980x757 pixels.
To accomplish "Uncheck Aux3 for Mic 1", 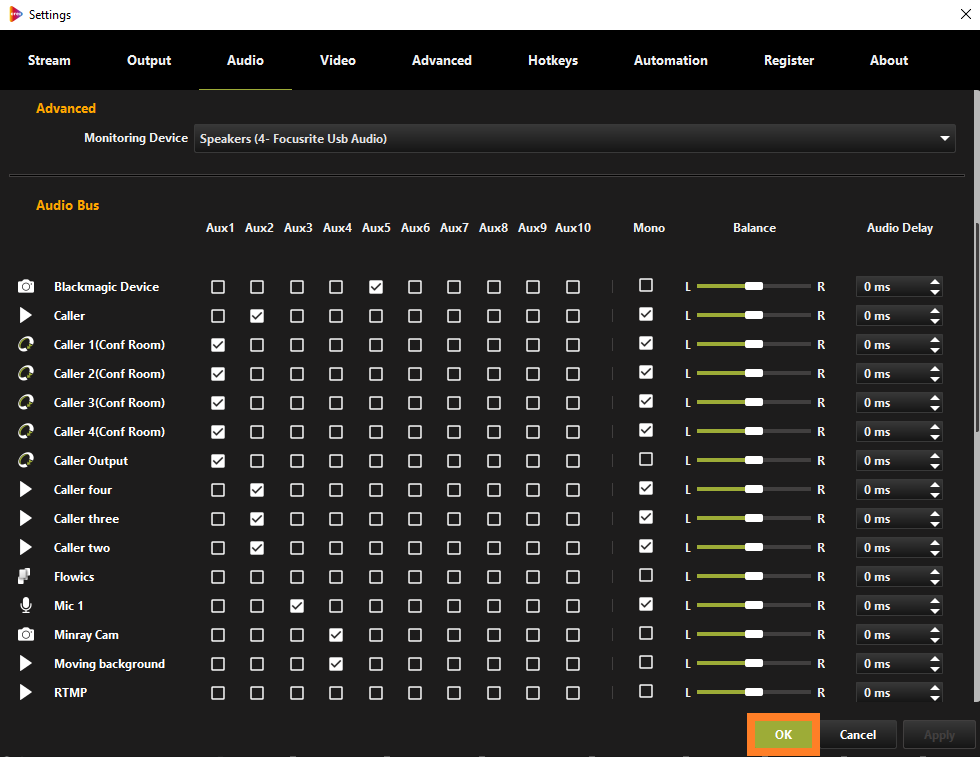I will (297, 606).
